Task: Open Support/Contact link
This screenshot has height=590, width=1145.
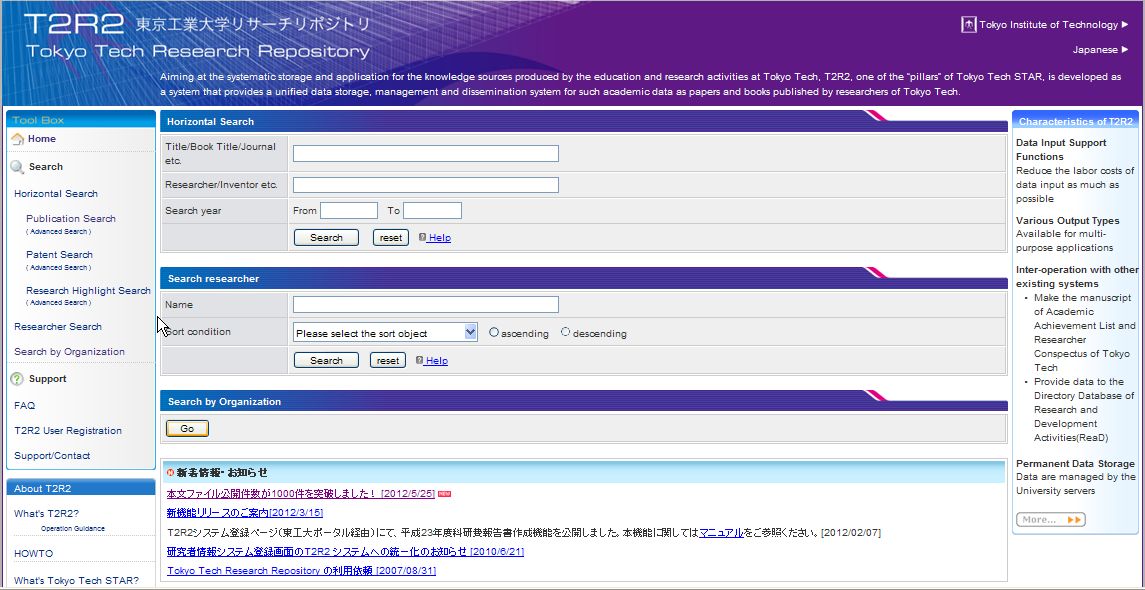Action: (x=52, y=456)
